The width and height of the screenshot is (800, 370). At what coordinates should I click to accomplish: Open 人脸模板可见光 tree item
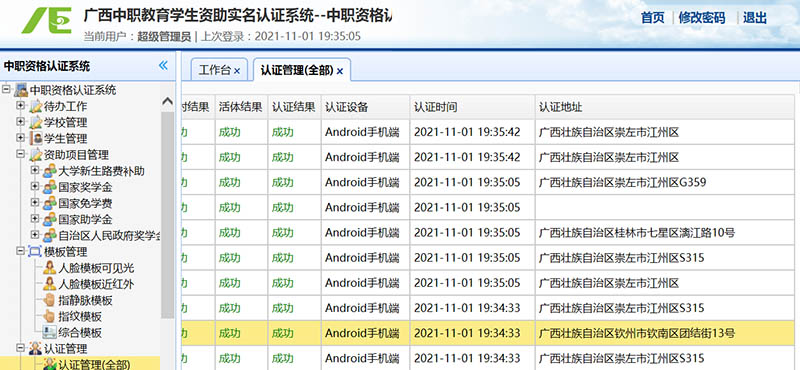coord(96,268)
